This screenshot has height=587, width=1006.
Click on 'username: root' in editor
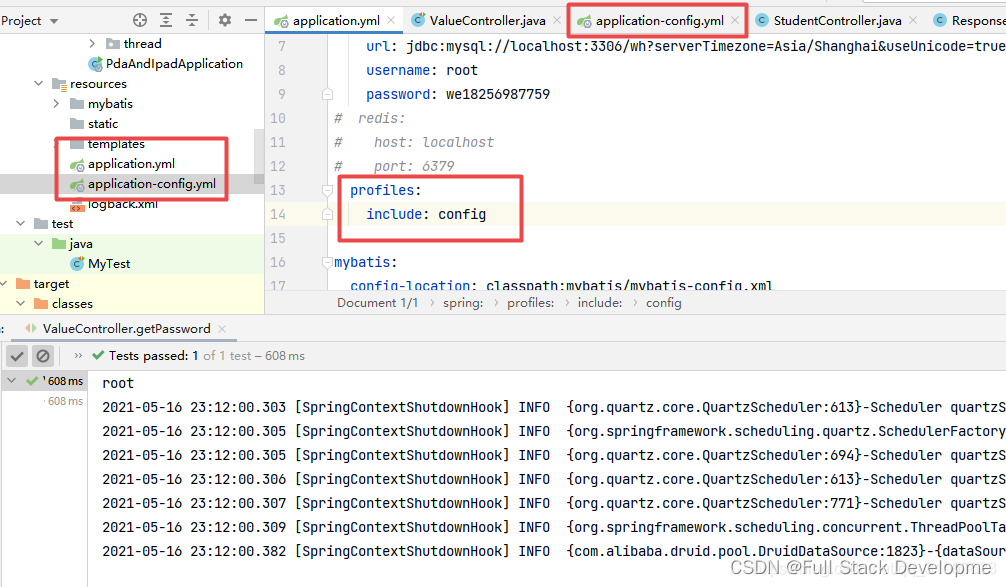point(422,70)
